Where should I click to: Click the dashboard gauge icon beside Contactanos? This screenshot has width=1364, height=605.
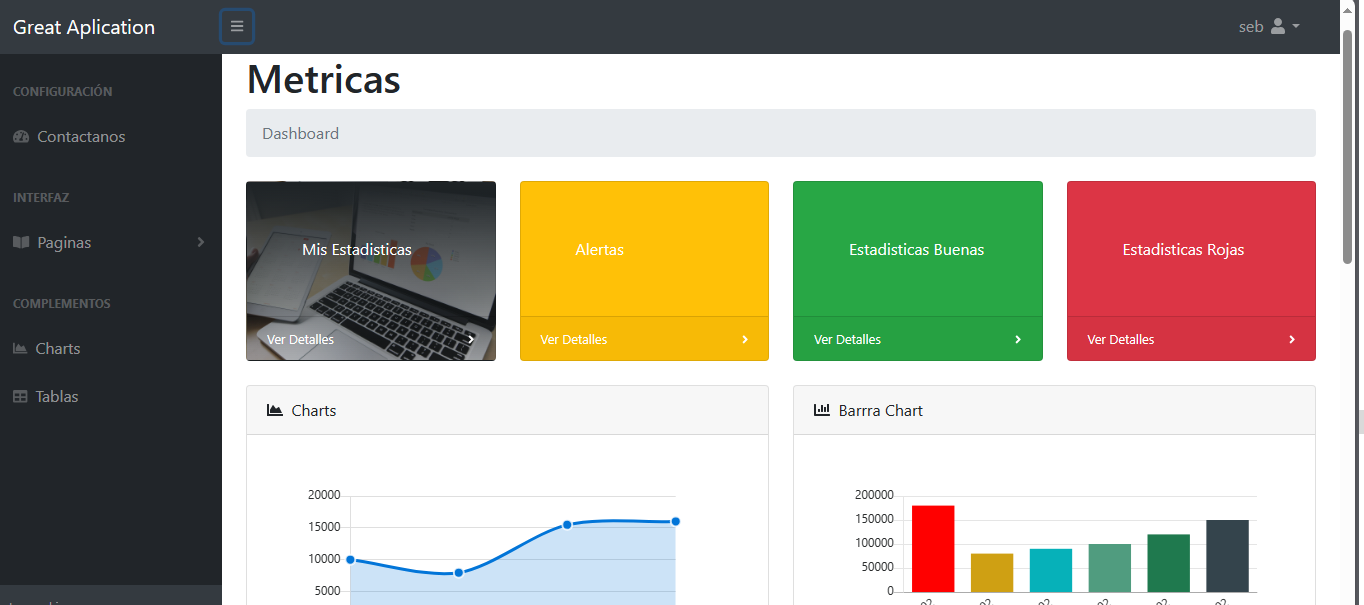(x=21, y=137)
